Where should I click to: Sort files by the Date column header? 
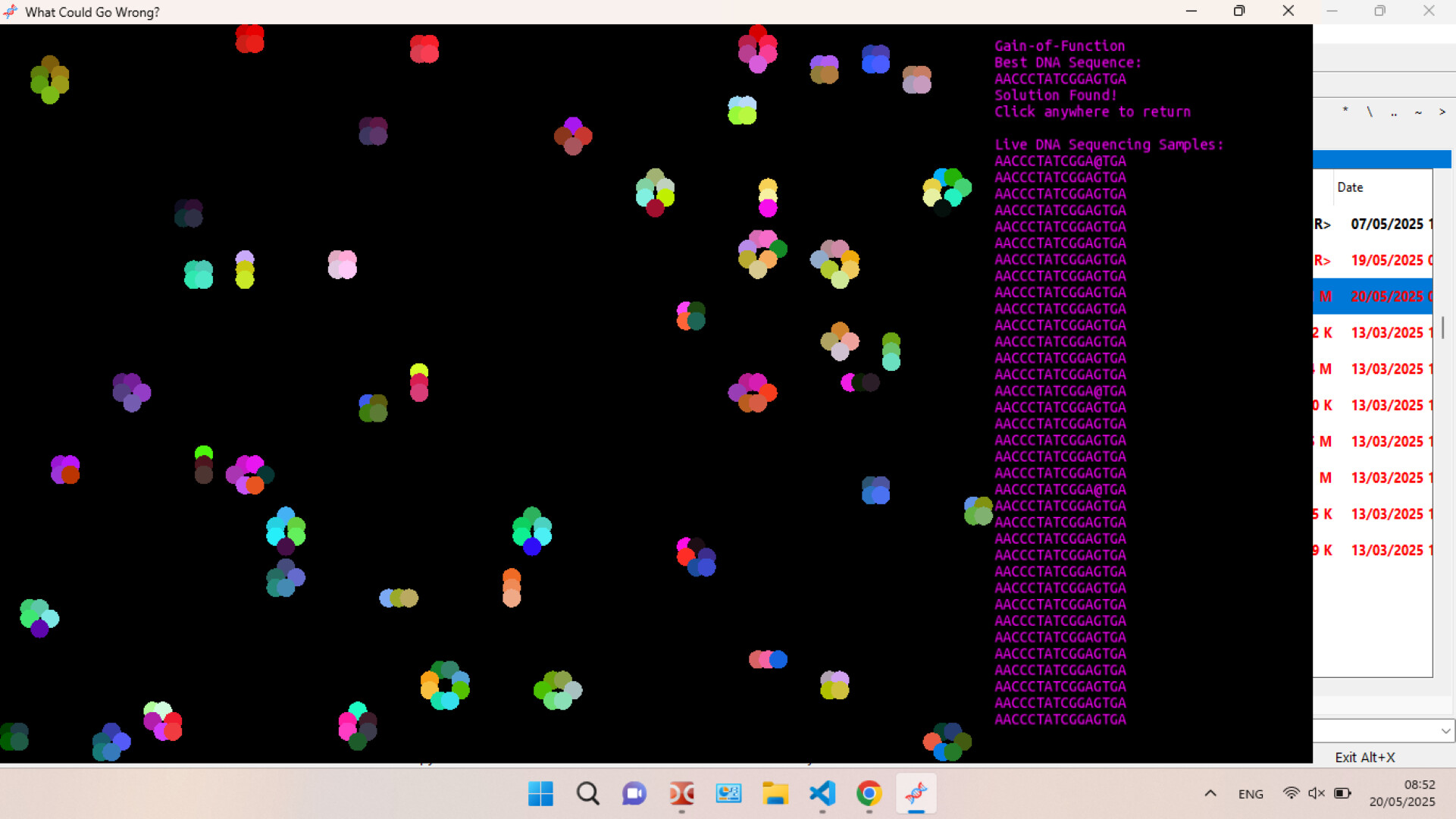click(x=1351, y=187)
